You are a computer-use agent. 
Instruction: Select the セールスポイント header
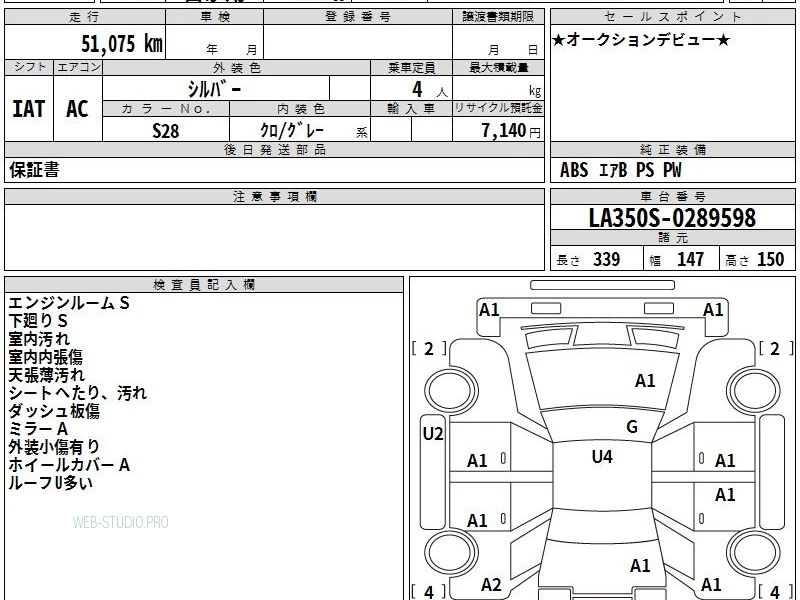click(672, 17)
